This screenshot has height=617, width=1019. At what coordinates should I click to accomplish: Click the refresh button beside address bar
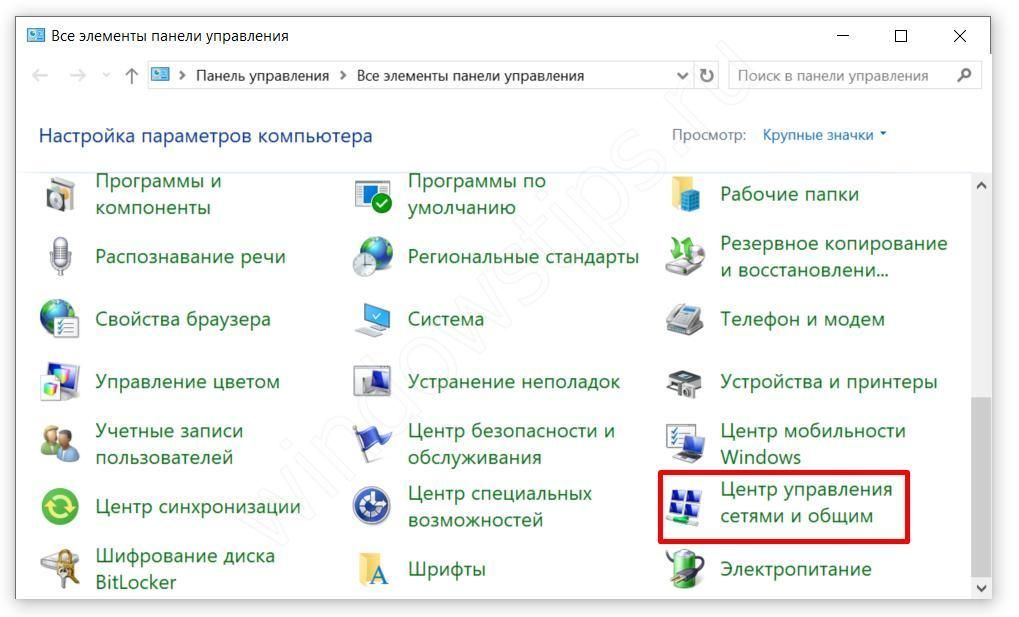708,76
